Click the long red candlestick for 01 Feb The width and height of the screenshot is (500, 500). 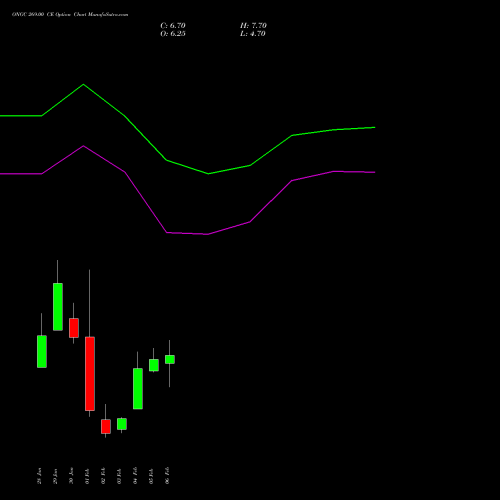click(x=90, y=374)
